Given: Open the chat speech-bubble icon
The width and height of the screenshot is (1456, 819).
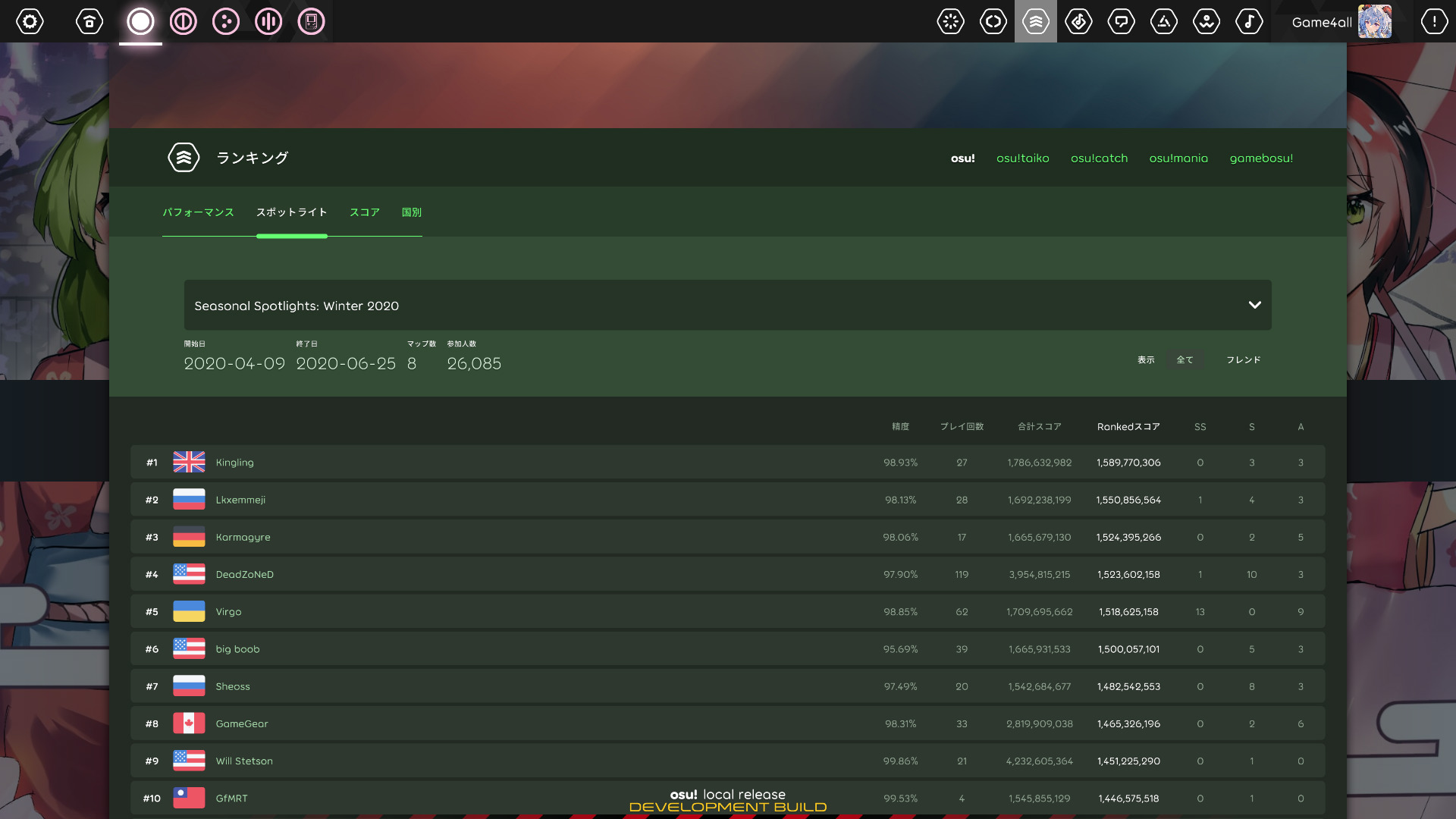Looking at the screenshot, I should pos(1121,21).
